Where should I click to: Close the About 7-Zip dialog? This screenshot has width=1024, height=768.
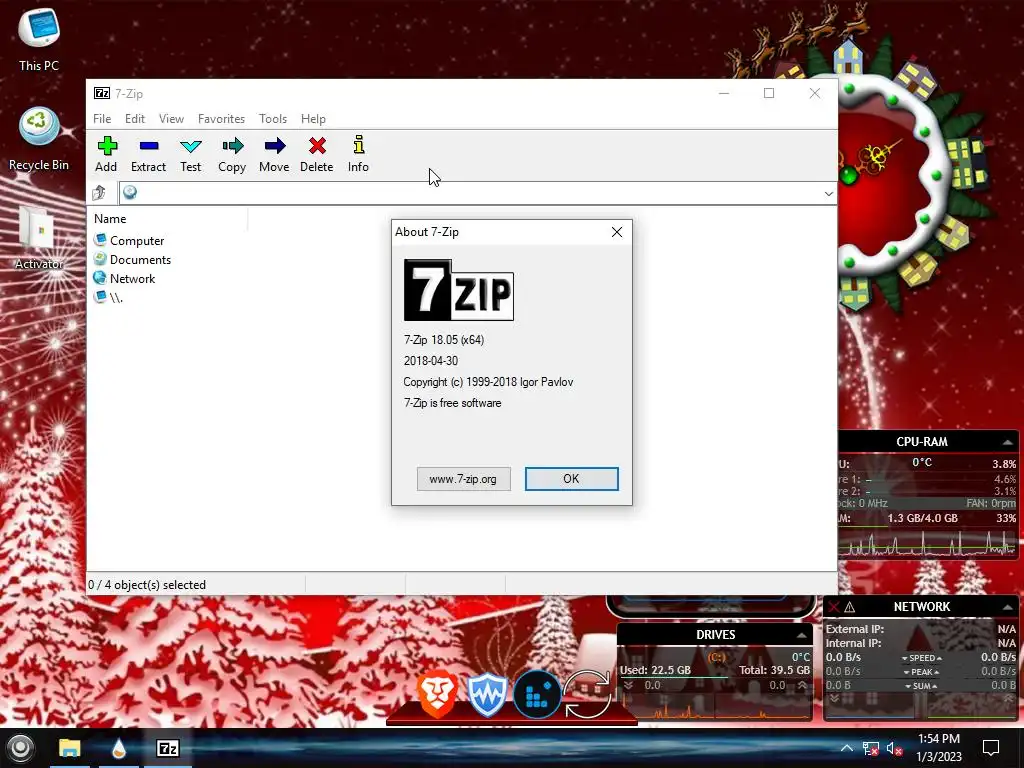[x=617, y=232]
